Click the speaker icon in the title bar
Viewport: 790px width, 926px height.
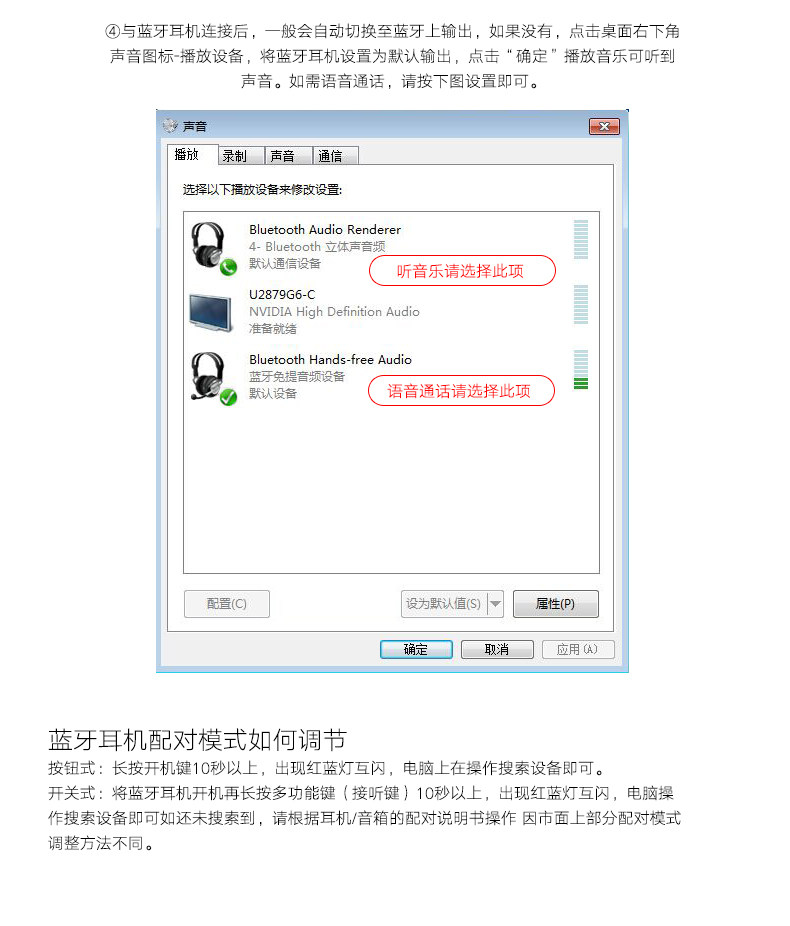[x=170, y=125]
